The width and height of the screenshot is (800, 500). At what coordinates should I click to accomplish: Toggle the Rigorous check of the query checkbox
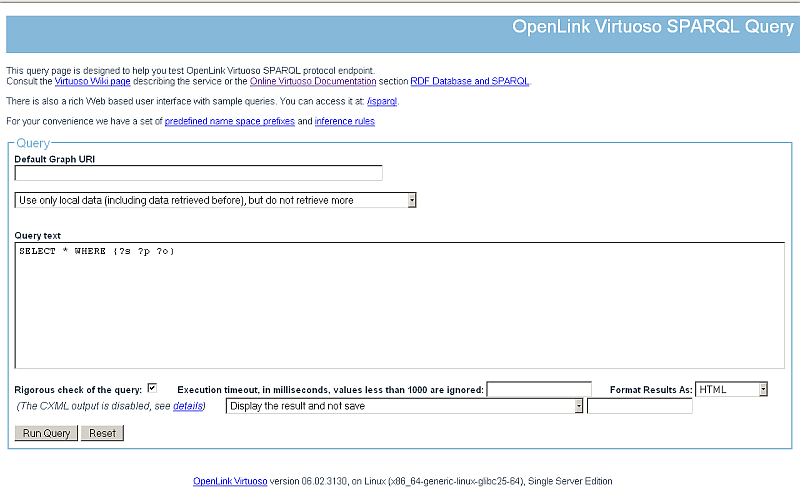152,388
